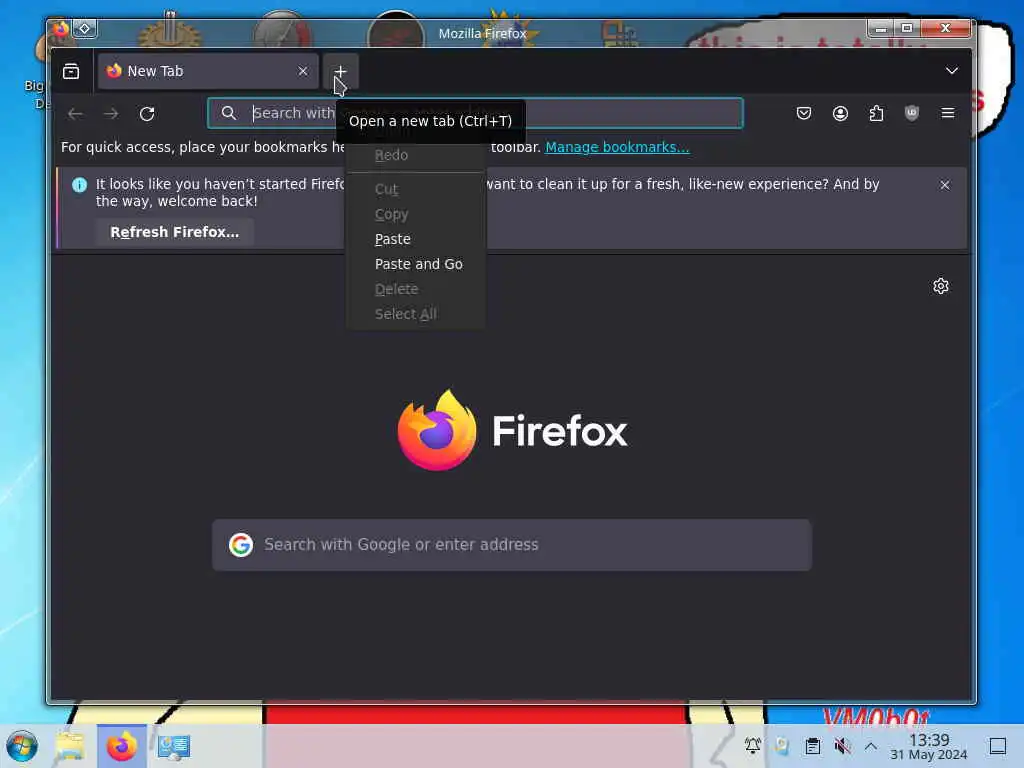The width and height of the screenshot is (1024, 768).
Task: Choose Copy in the context menu
Action: (x=415, y=214)
